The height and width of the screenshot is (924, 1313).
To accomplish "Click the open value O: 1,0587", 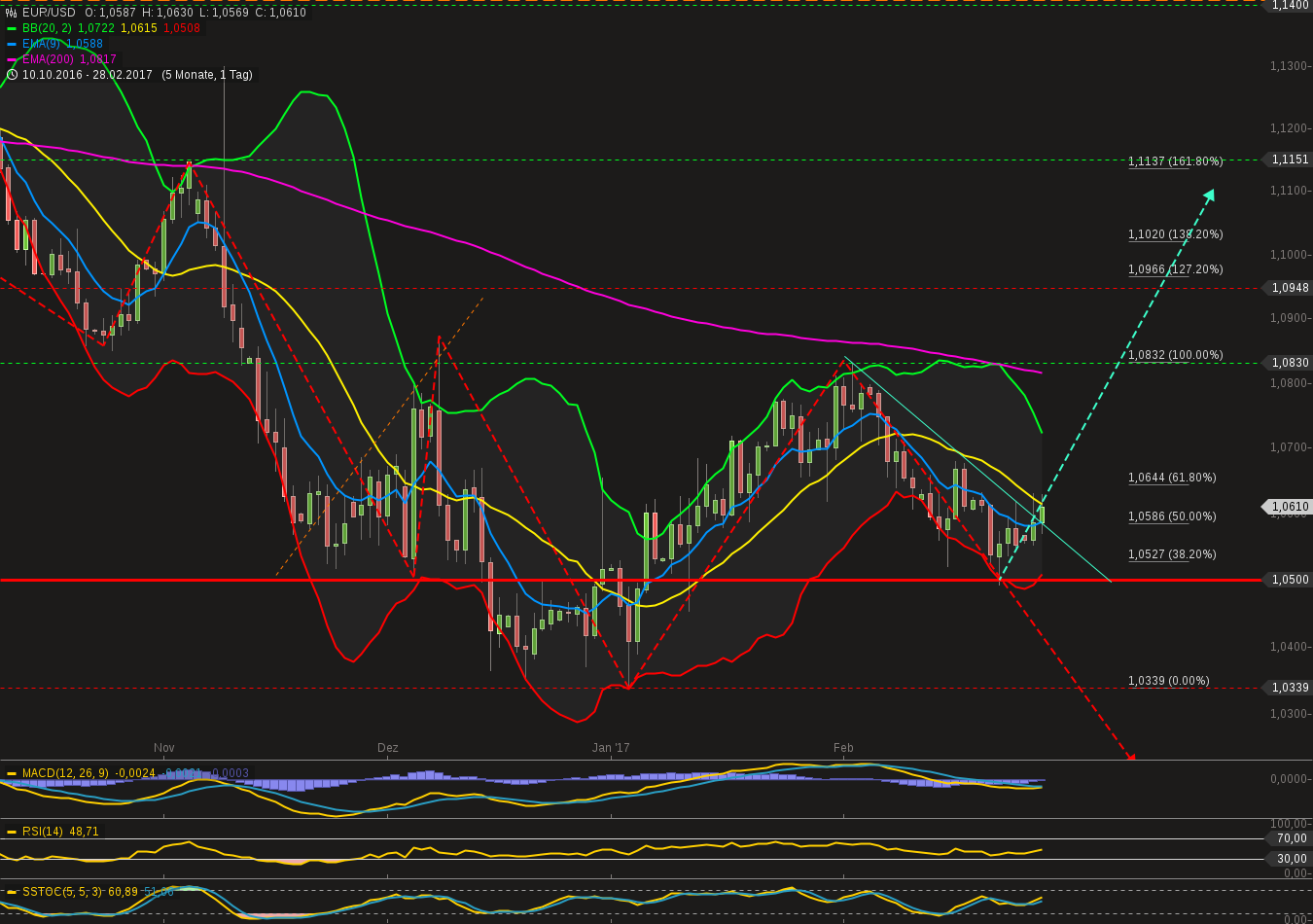I will [x=110, y=13].
